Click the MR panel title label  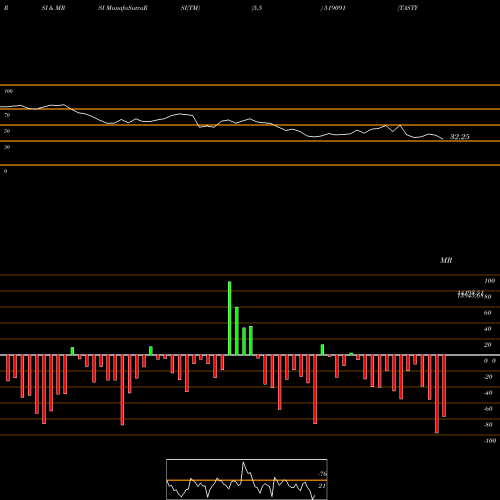[446, 261]
